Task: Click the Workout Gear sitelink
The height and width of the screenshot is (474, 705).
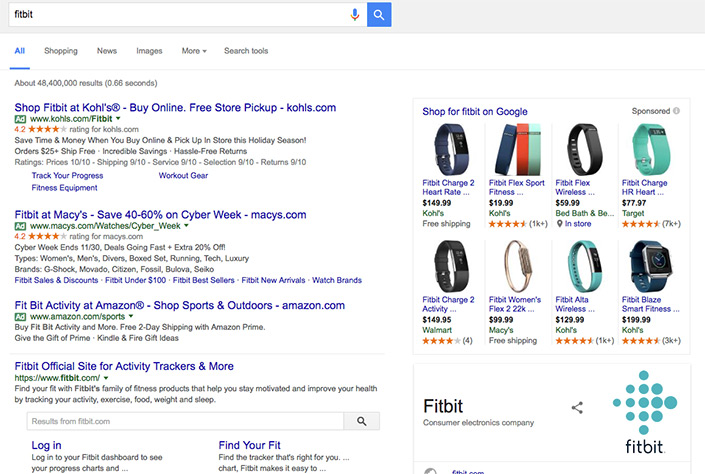Action: pyautogui.click(x=183, y=175)
